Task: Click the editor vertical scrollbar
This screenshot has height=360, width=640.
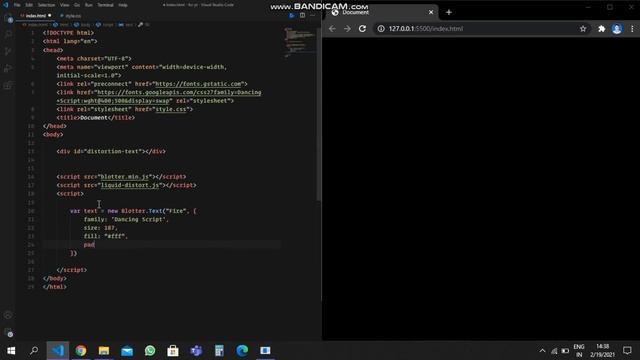Action: [x=318, y=114]
